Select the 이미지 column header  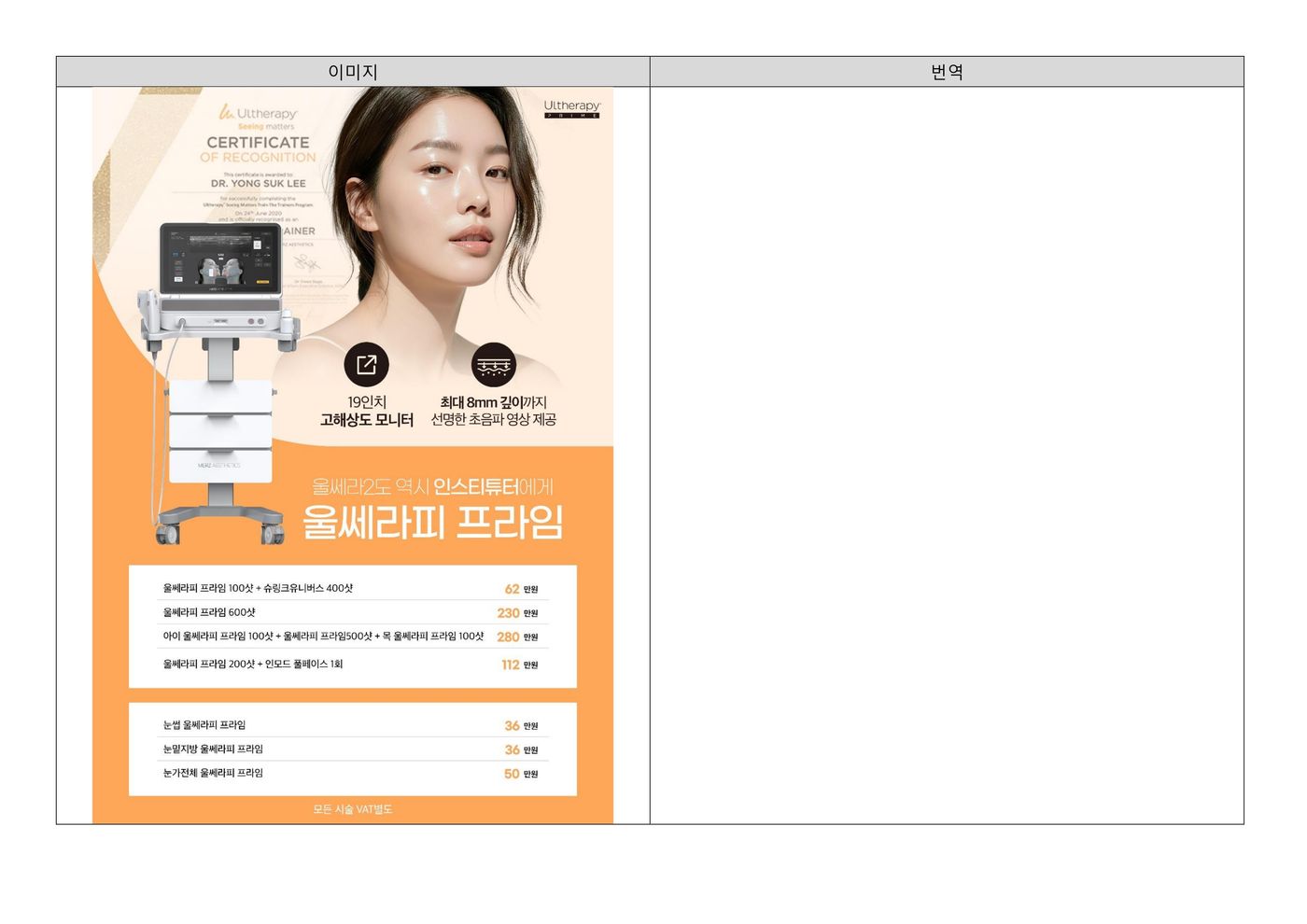click(353, 72)
